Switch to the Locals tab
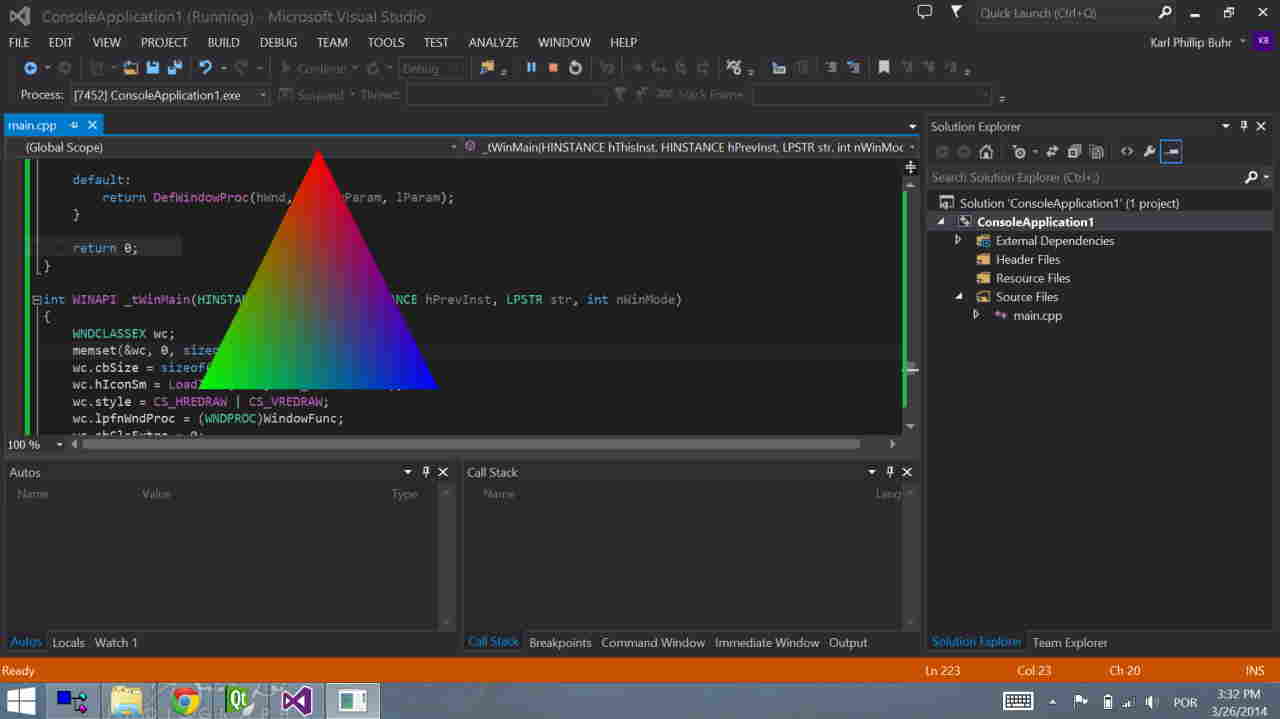This screenshot has width=1280, height=719. point(68,642)
